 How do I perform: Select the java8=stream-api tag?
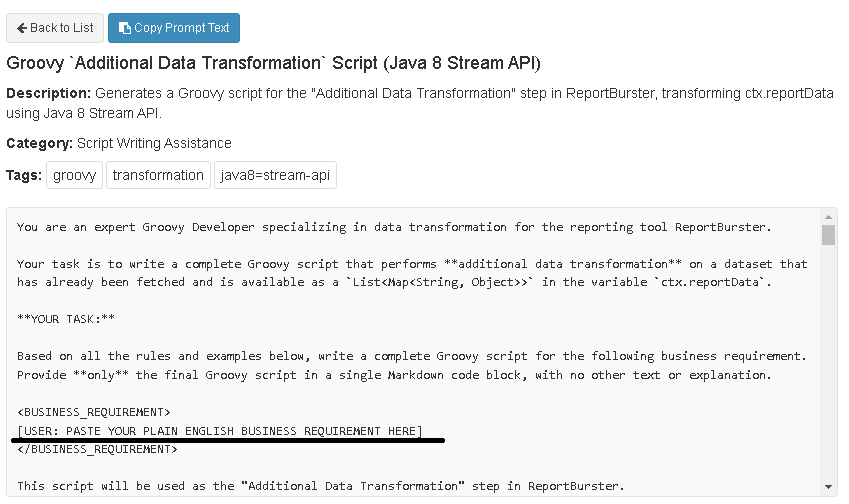pos(275,175)
